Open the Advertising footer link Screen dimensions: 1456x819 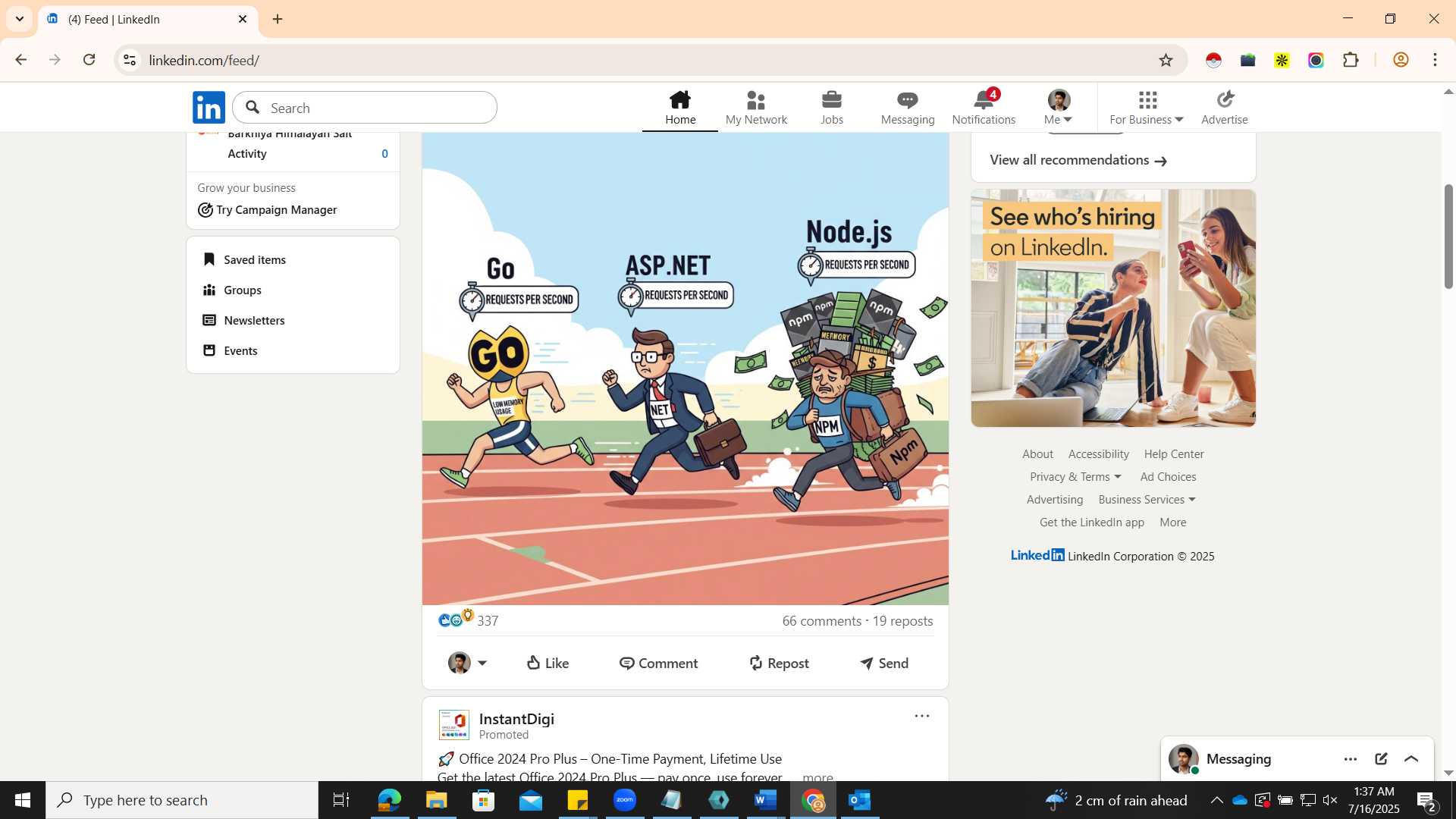coord(1054,500)
